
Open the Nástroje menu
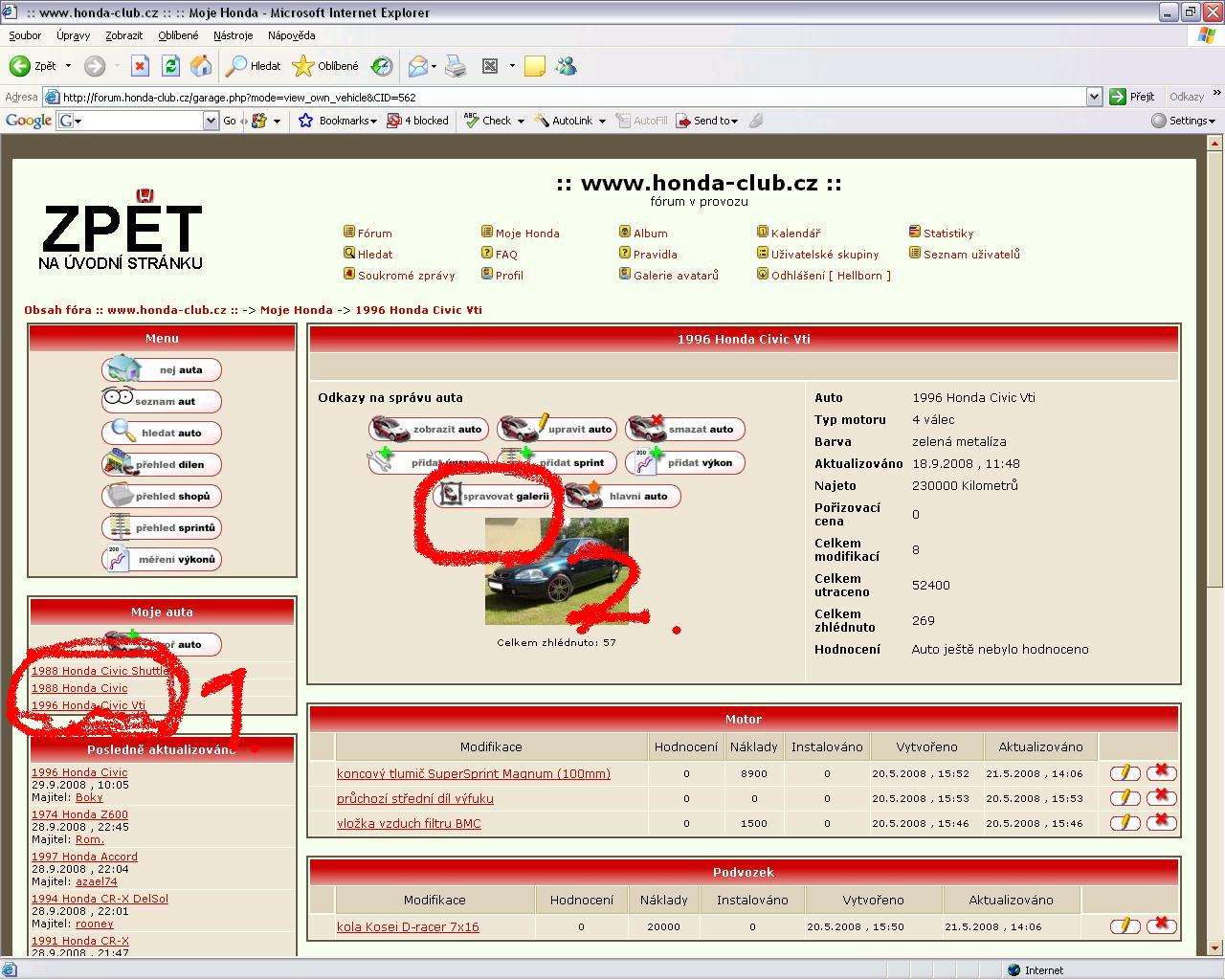coord(233,35)
